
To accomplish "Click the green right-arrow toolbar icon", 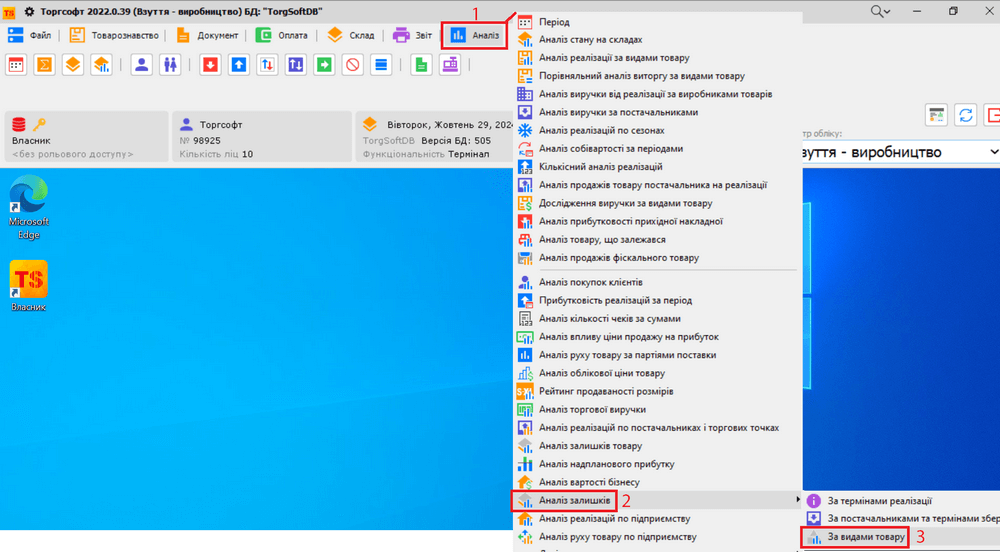I will click(324, 65).
